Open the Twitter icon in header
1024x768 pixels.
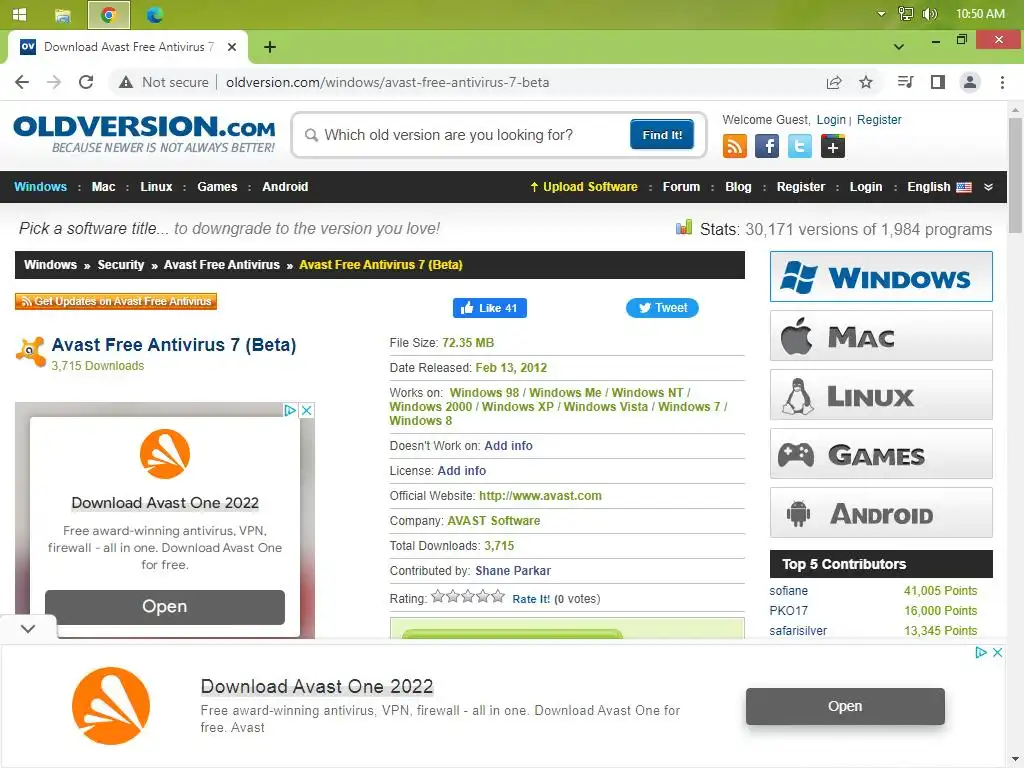coord(799,146)
